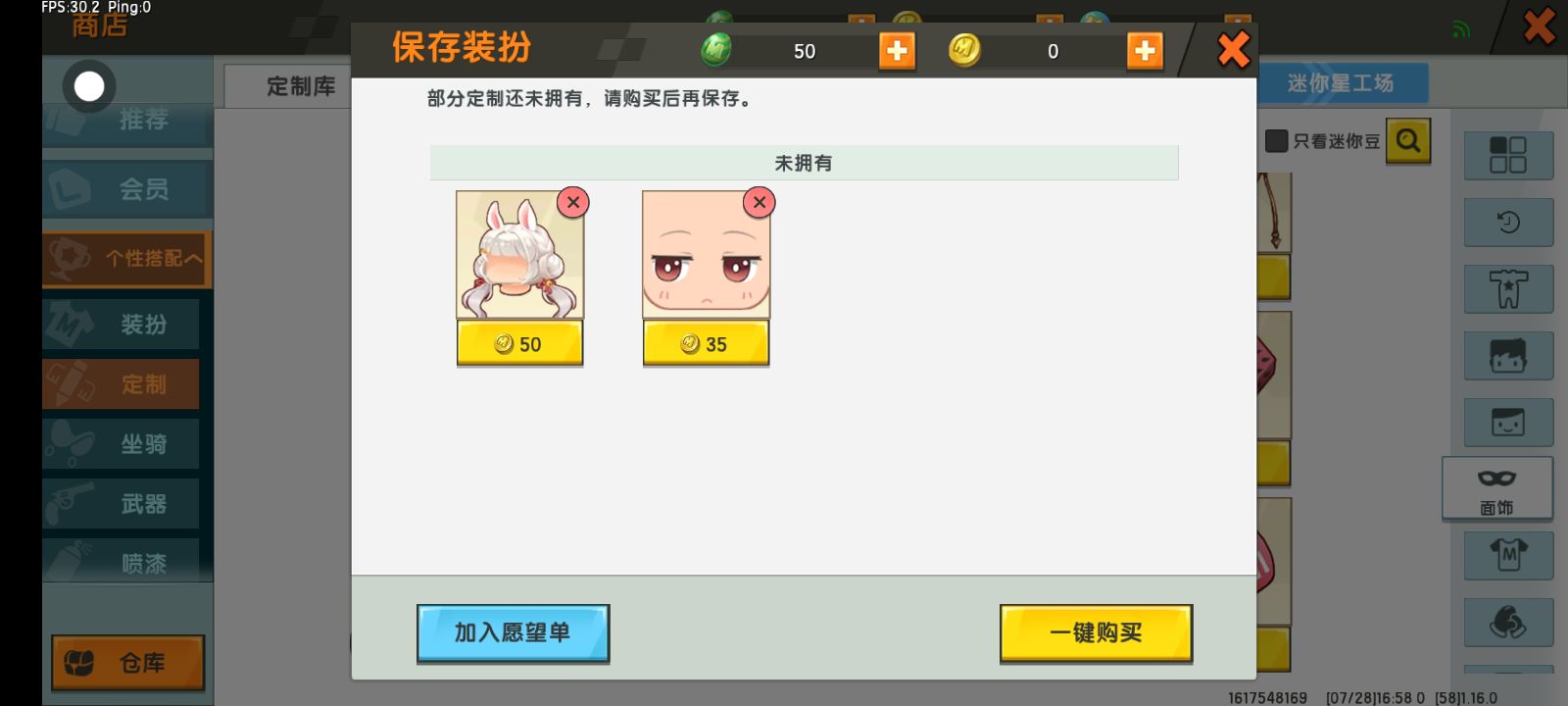Select the hair style category icon

tap(1508, 356)
